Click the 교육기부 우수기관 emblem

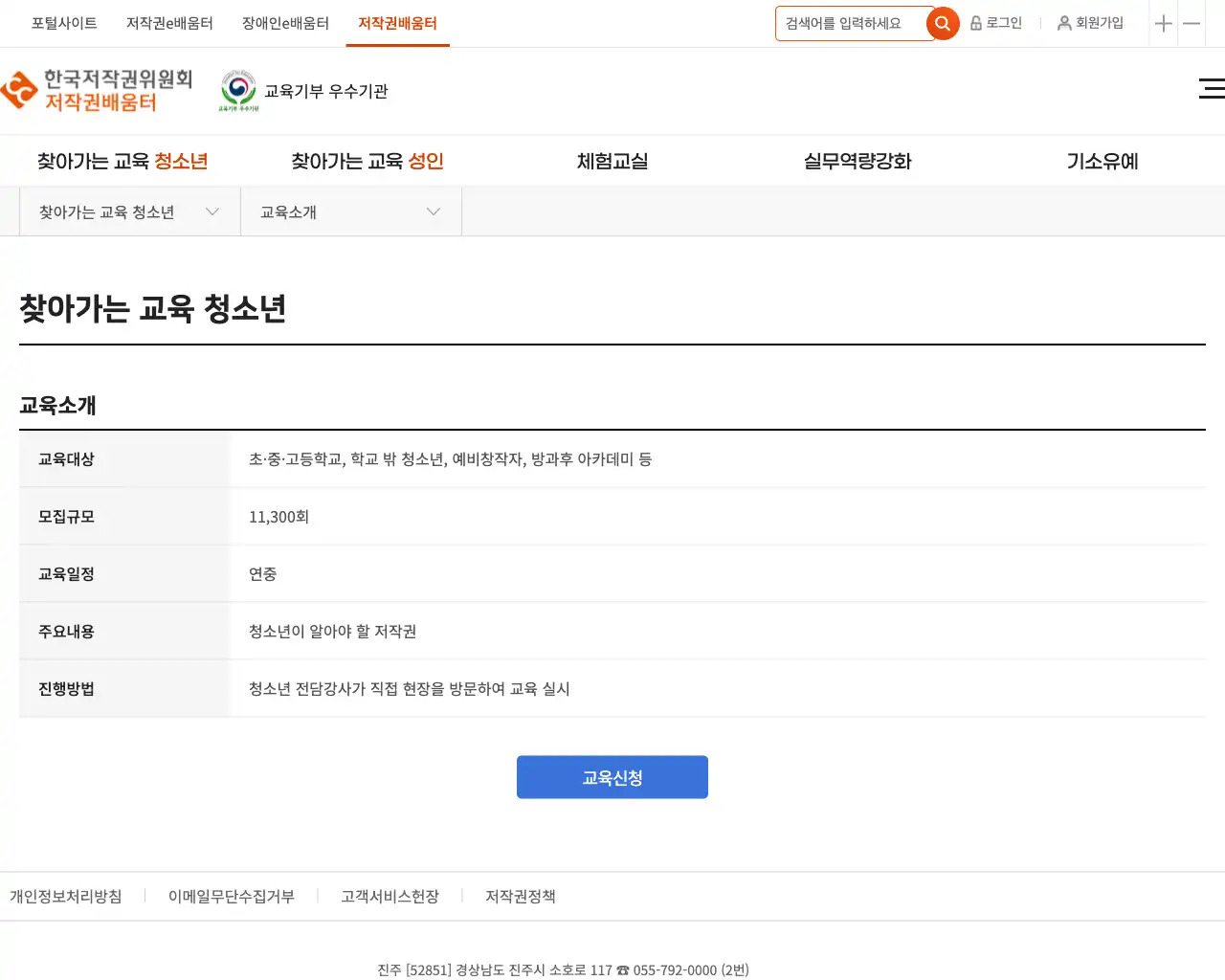click(x=238, y=91)
